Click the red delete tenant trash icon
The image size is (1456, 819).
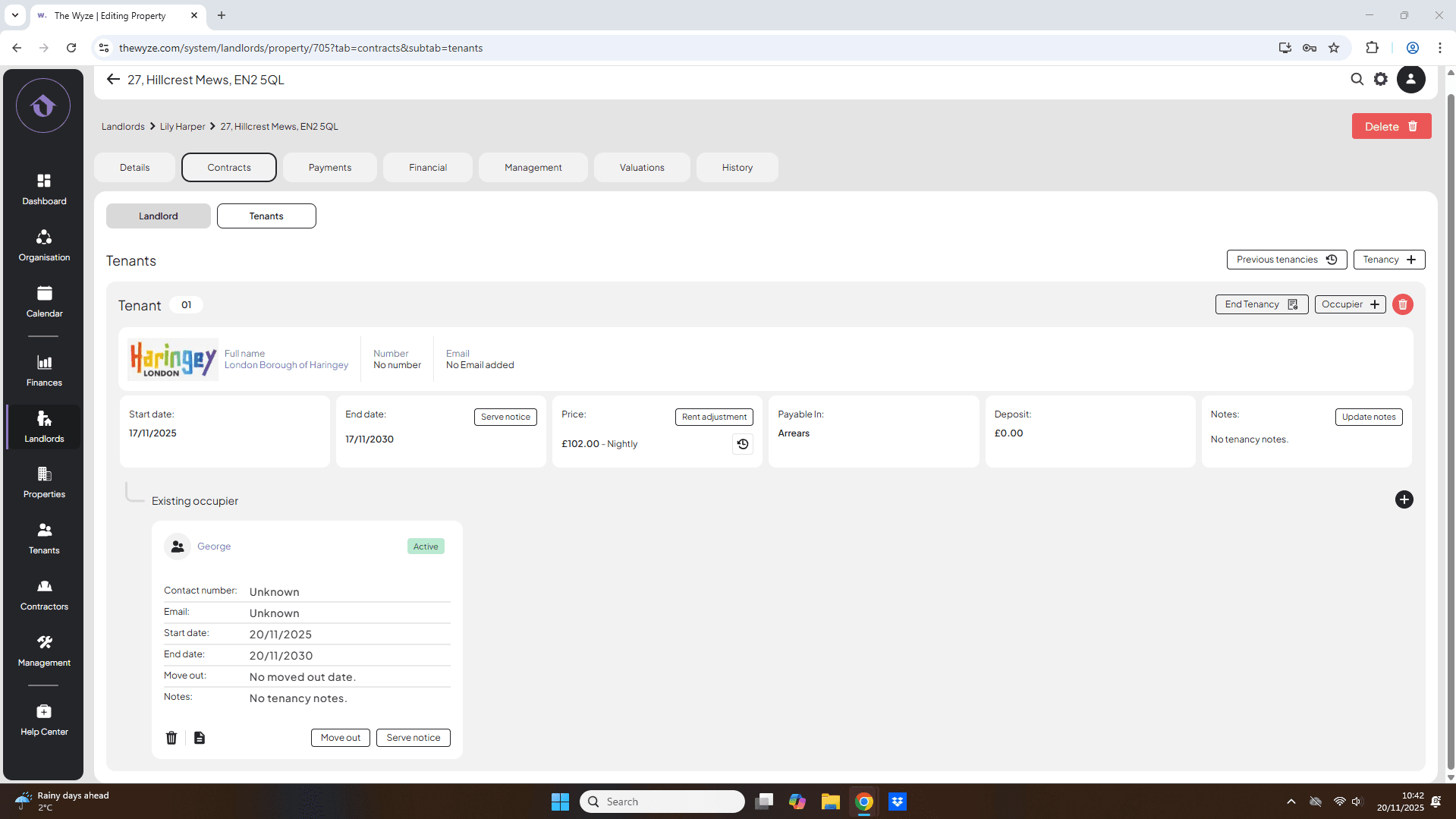coord(1402,304)
